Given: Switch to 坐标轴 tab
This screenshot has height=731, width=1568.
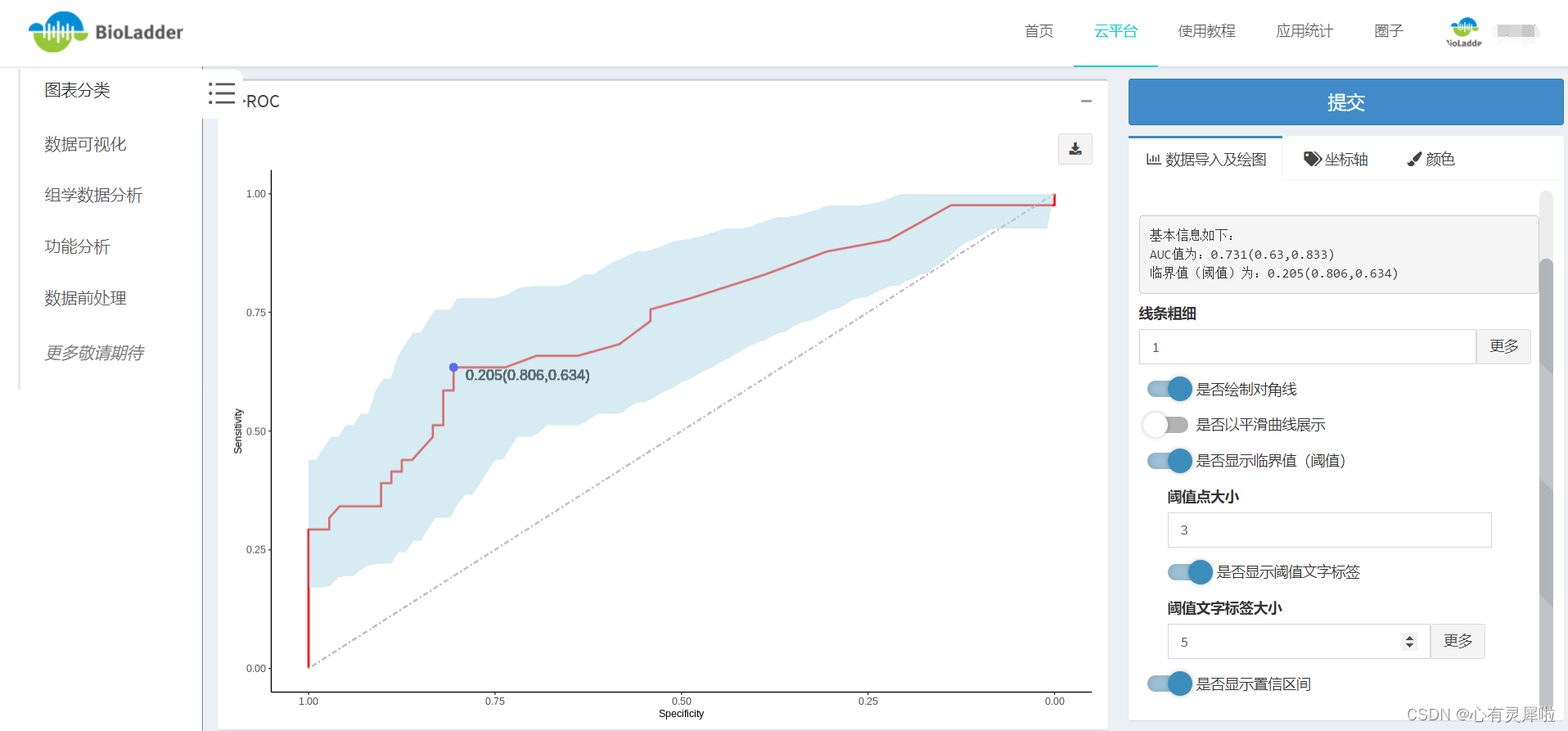Looking at the screenshot, I should [1336, 160].
